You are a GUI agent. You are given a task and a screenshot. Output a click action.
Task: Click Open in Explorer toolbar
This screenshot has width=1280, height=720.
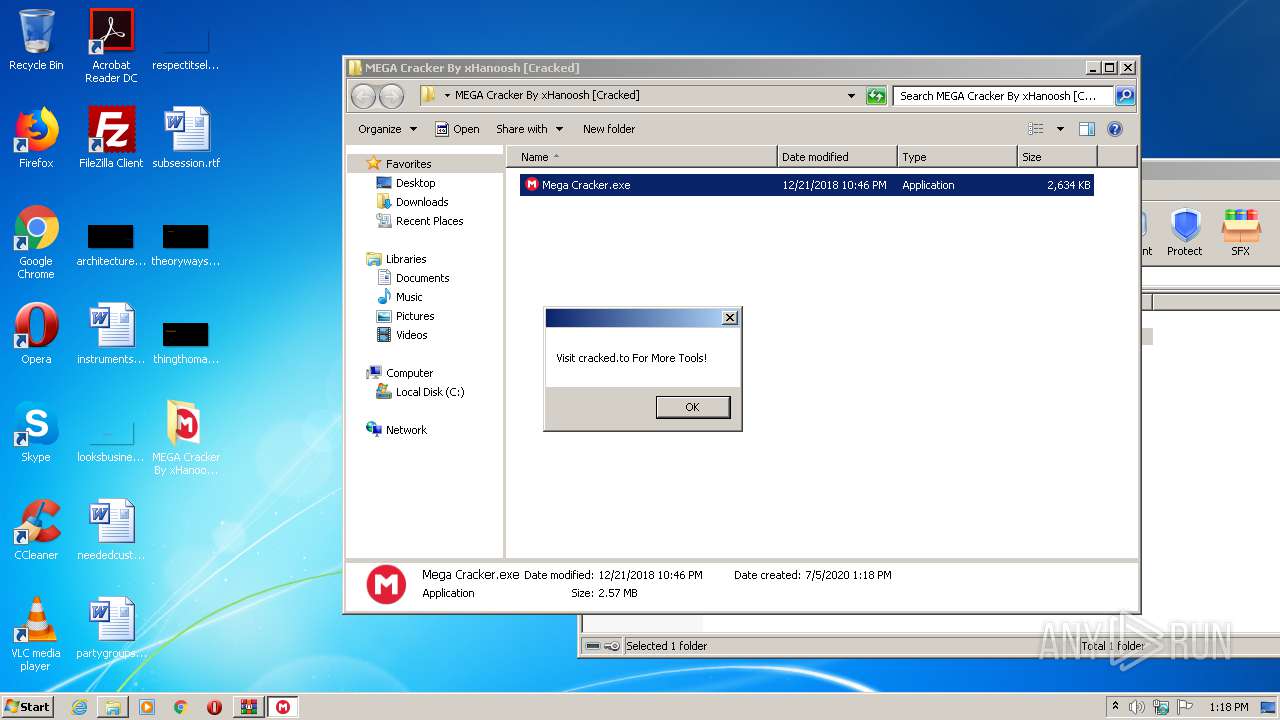(457, 129)
